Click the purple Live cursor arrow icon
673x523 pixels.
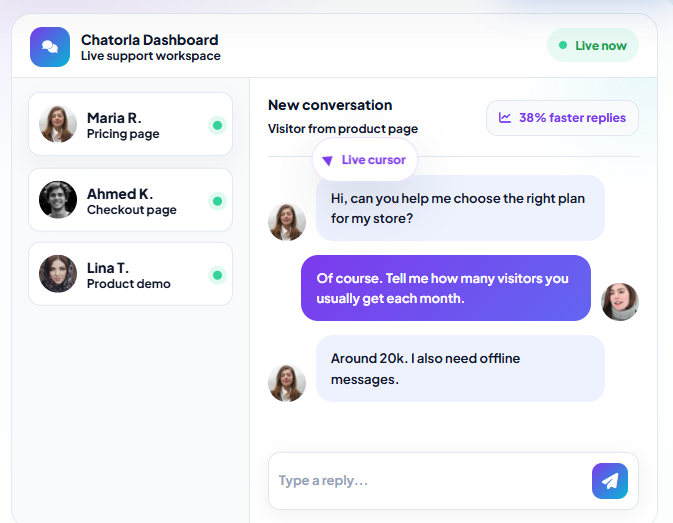[x=327, y=161]
